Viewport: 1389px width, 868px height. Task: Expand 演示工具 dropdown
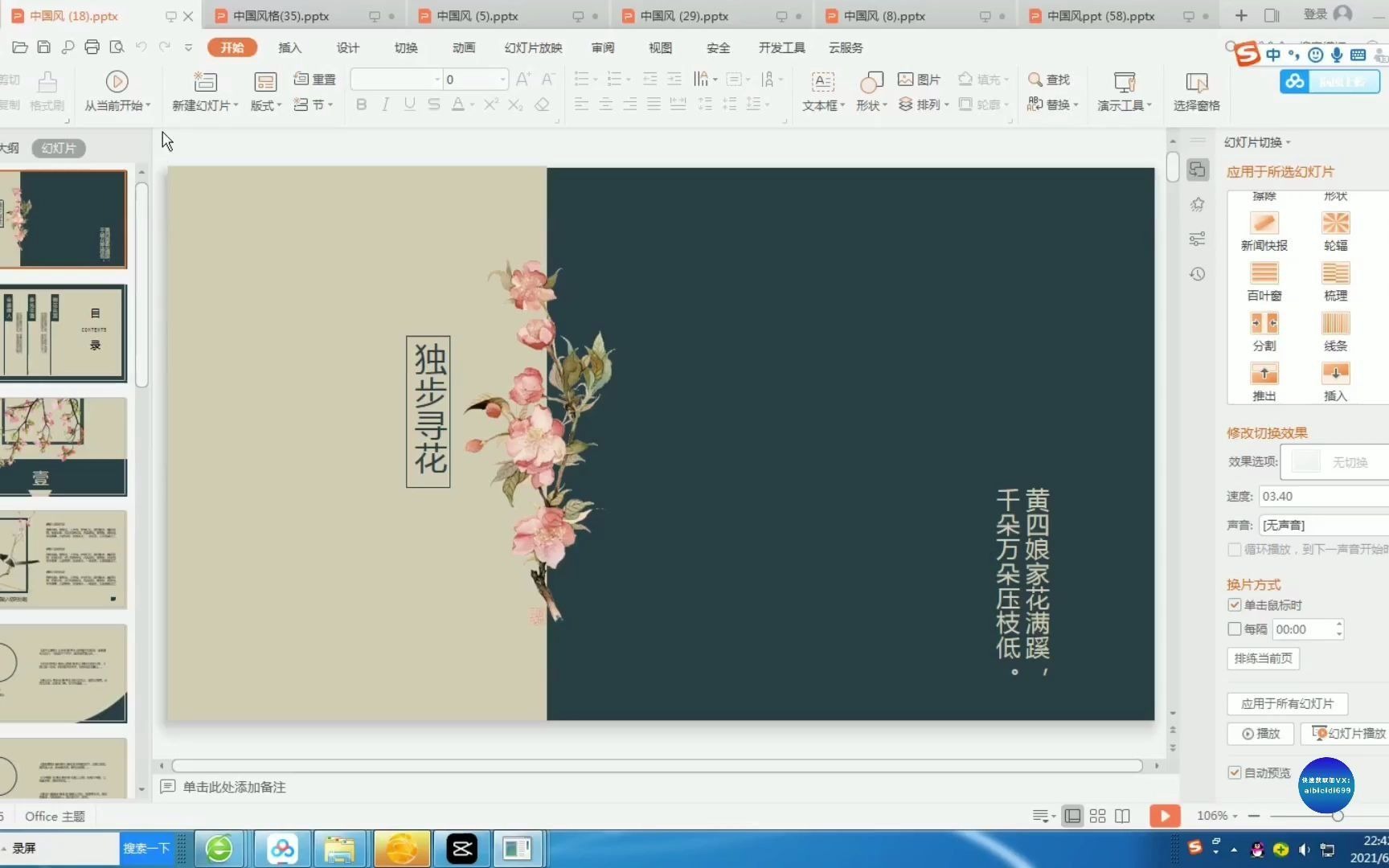pos(1125,105)
